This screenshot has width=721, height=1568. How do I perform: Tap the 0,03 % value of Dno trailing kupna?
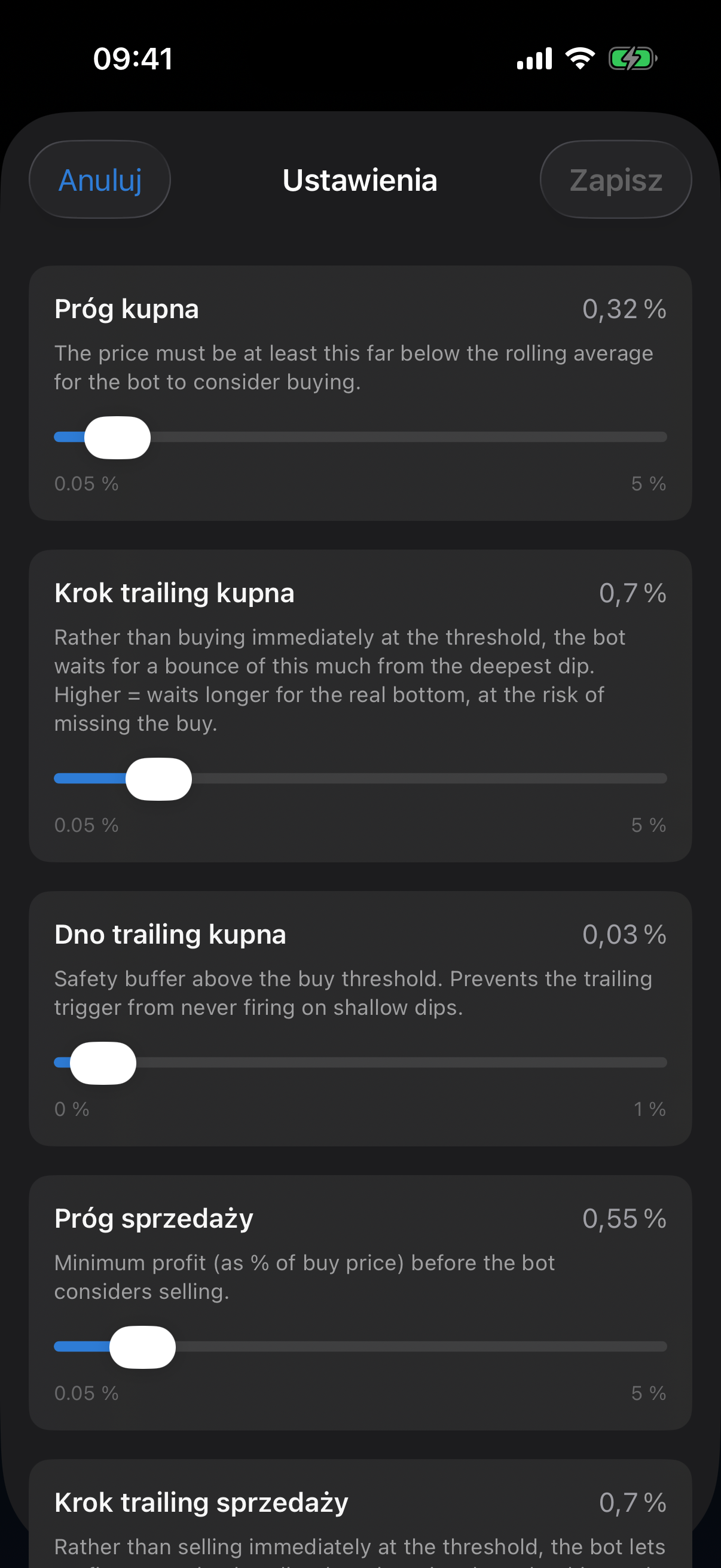click(624, 934)
